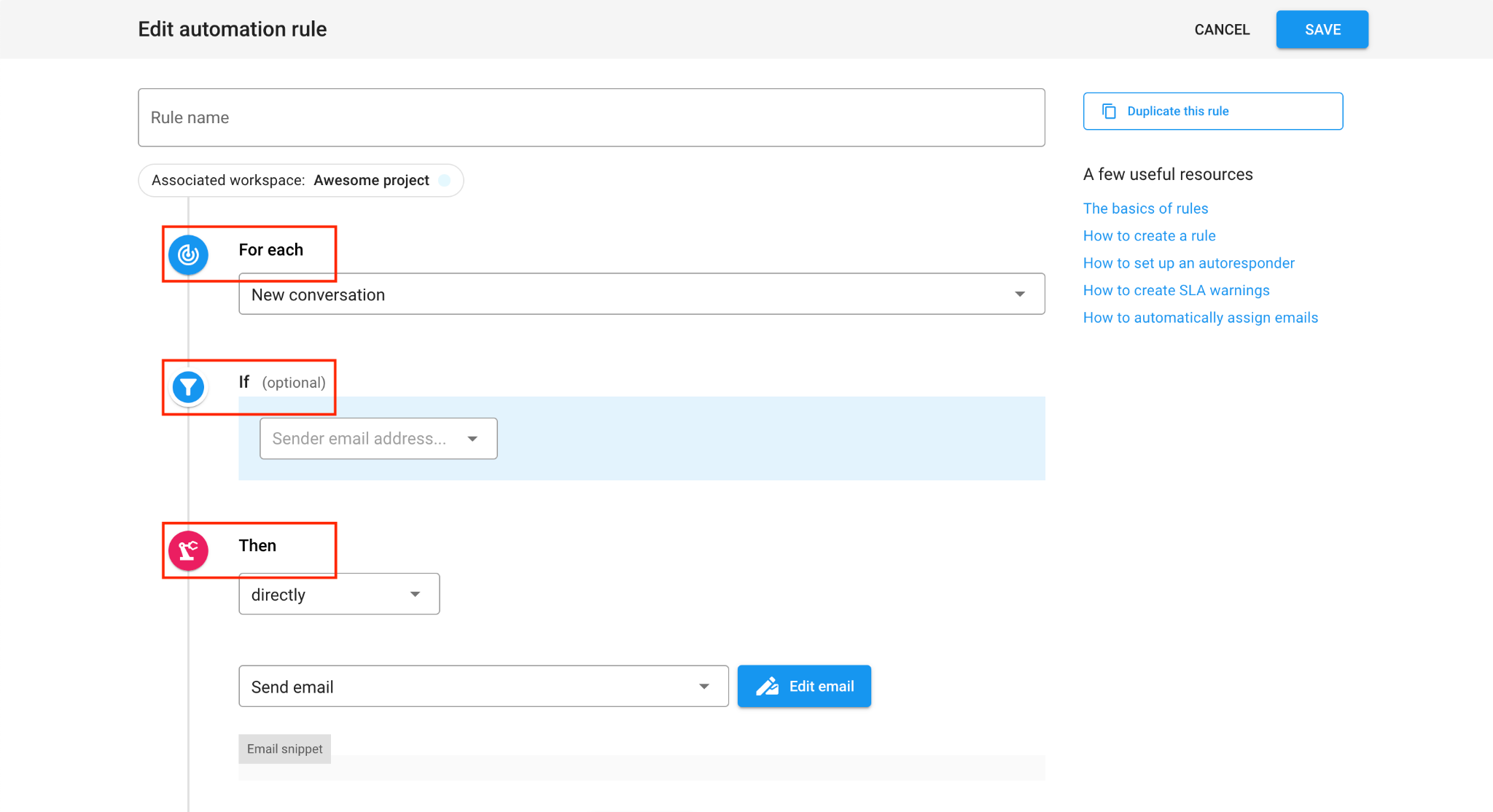
Task: Open the Send email action dropdown
Action: coord(483,687)
